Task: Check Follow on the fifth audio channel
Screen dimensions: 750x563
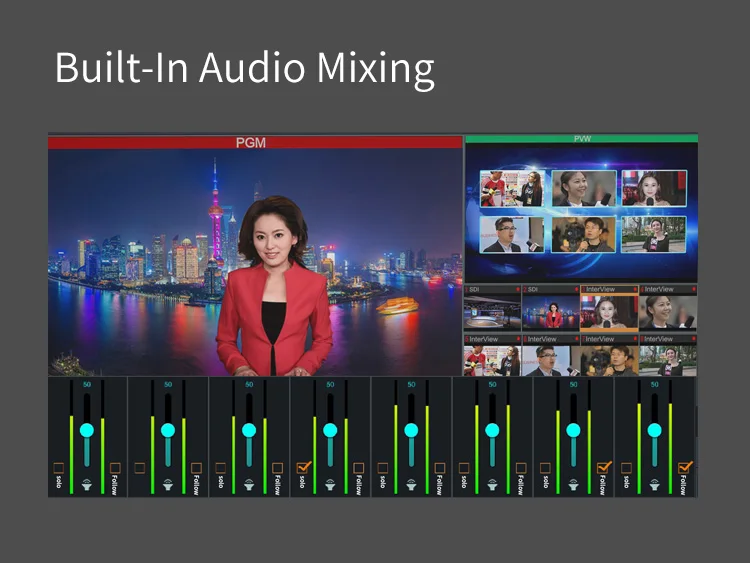Action: click(x=440, y=468)
